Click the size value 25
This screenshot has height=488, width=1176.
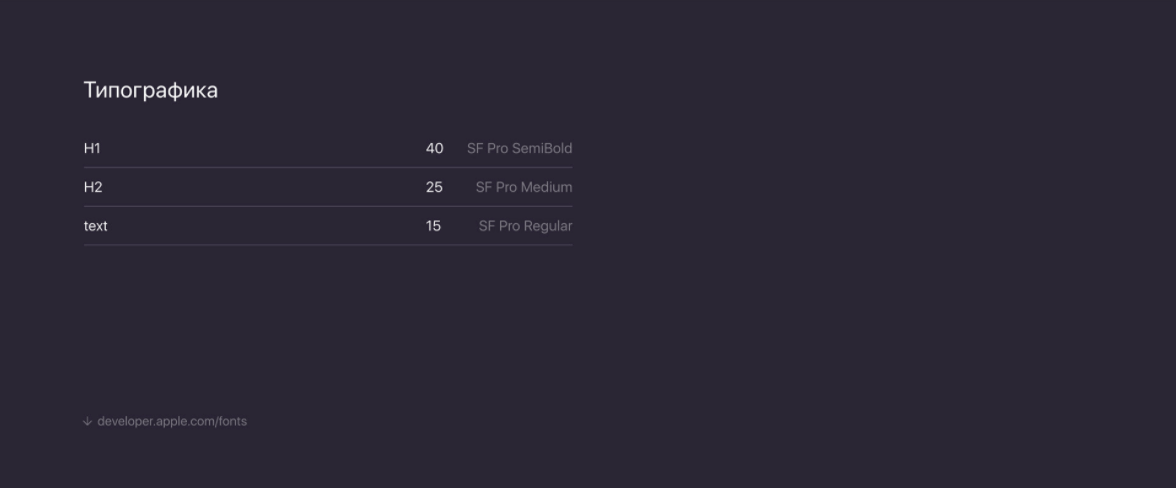pos(434,188)
